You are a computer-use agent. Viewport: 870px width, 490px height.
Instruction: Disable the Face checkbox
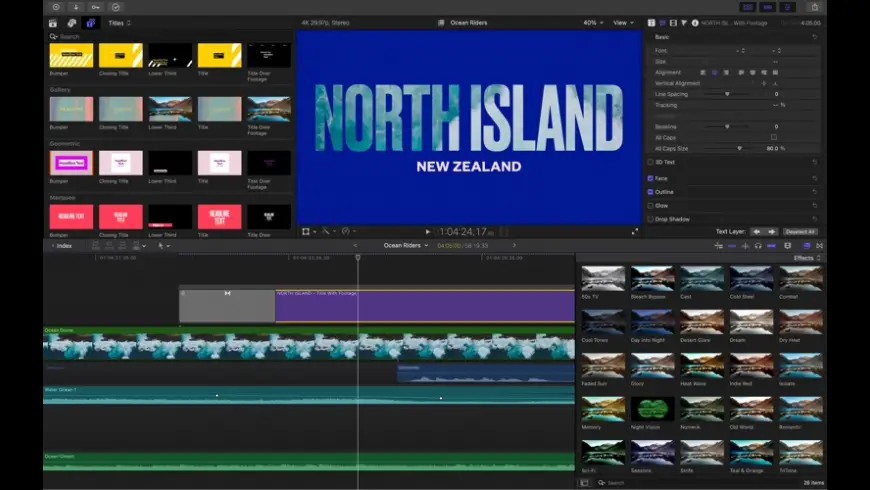click(650, 178)
